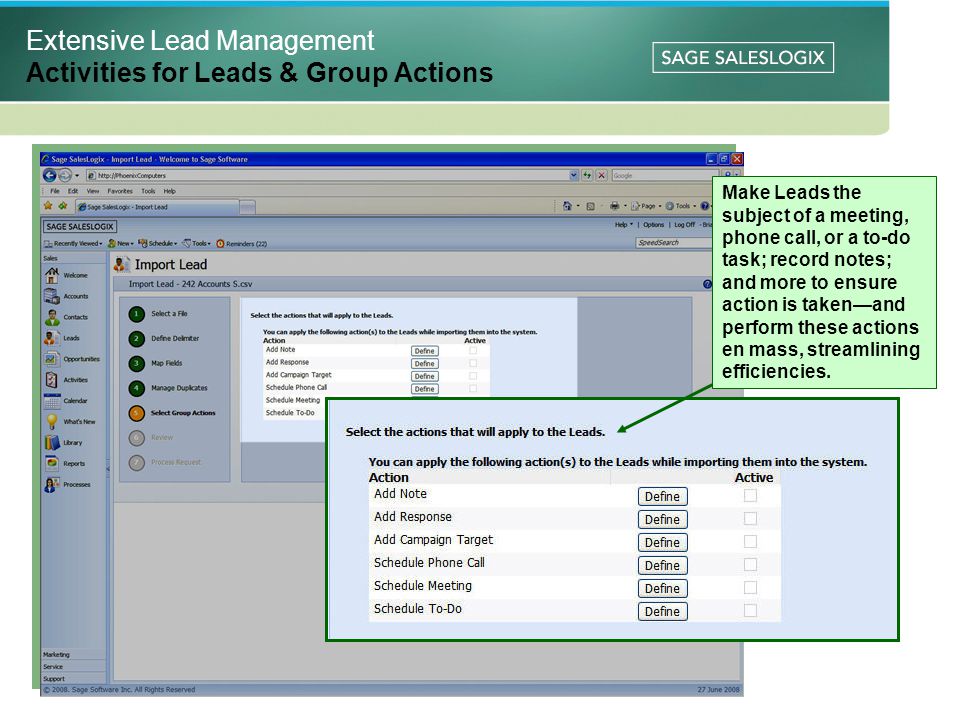Open the Opportunities chart icon
This screenshot has height=720, width=960.
(52, 359)
